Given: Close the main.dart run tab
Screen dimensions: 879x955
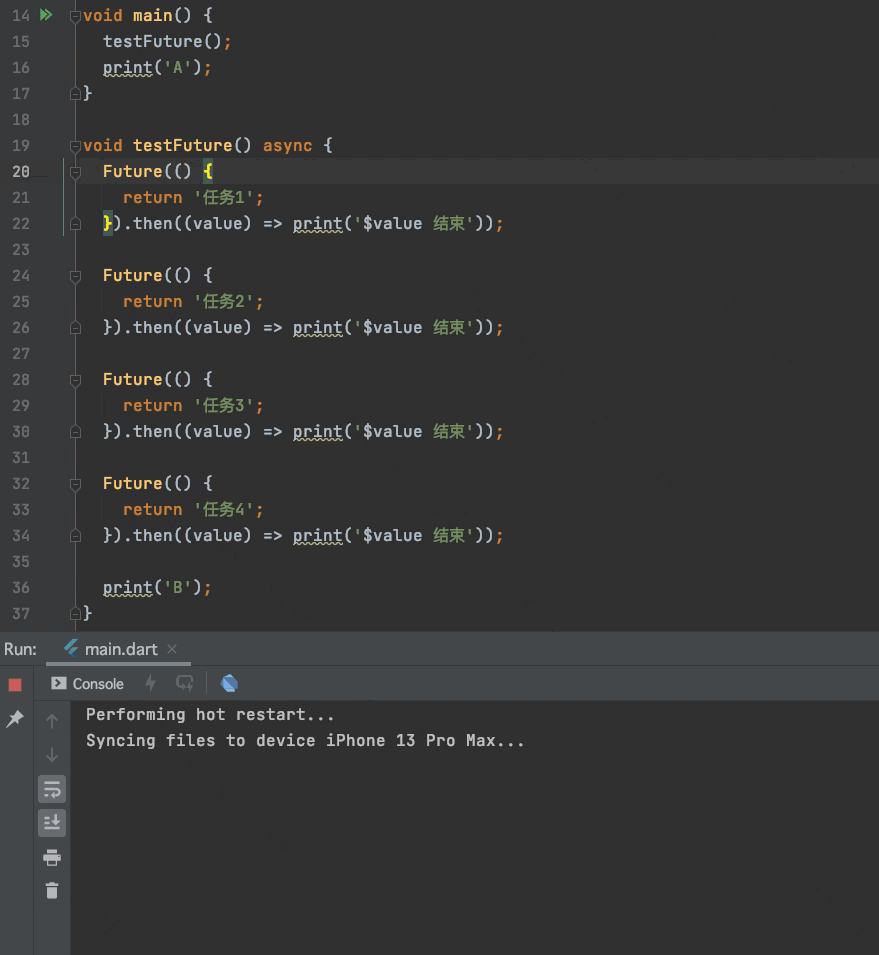Looking at the screenshot, I should [x=172, y=649].
